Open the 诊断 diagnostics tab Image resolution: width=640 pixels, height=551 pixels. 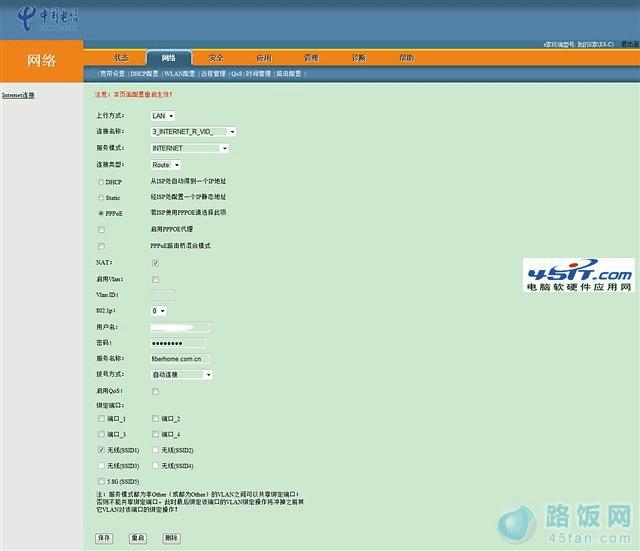[x=359, y=58]
